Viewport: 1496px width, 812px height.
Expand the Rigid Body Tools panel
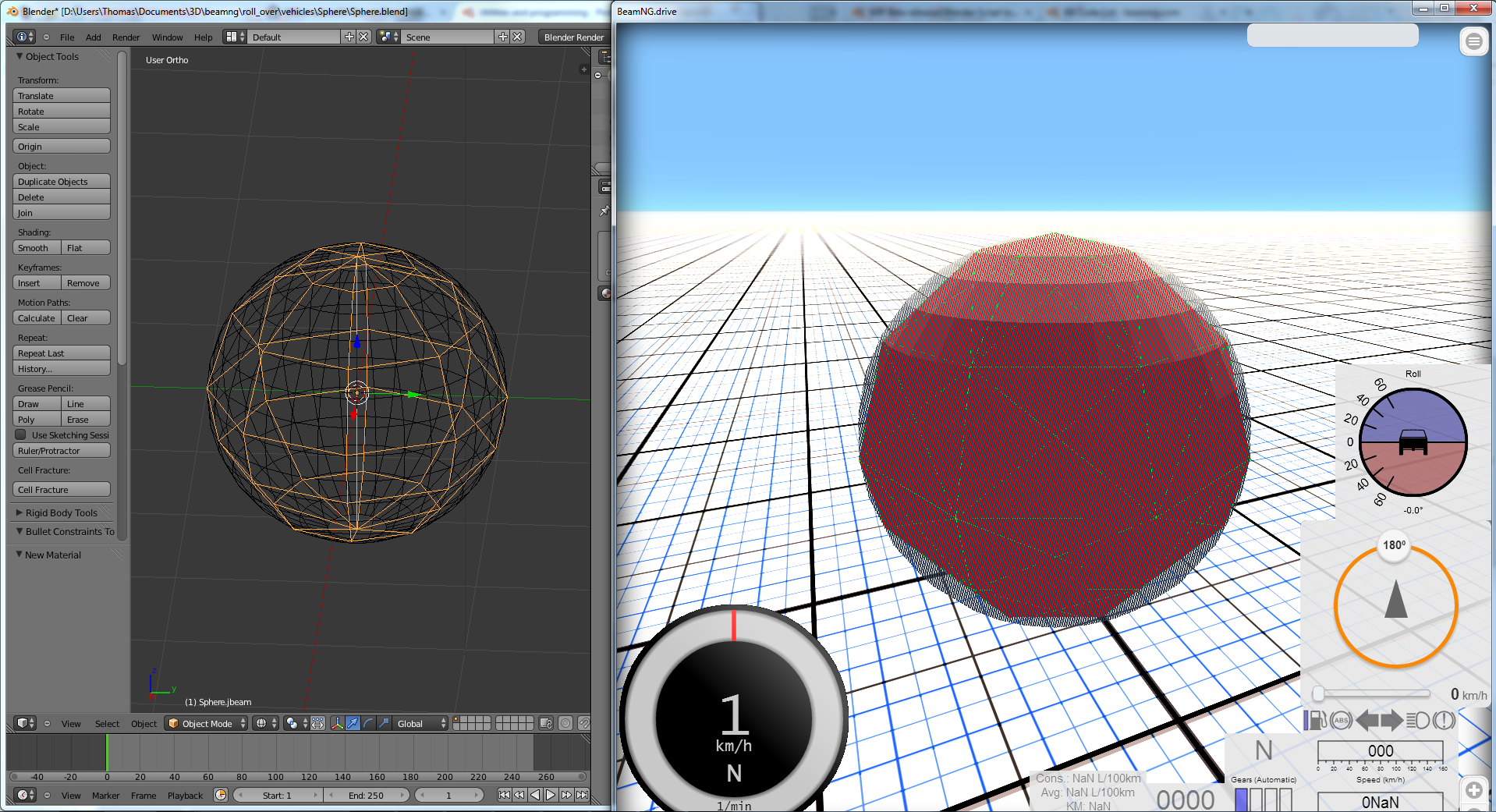(x=20, y=512)
